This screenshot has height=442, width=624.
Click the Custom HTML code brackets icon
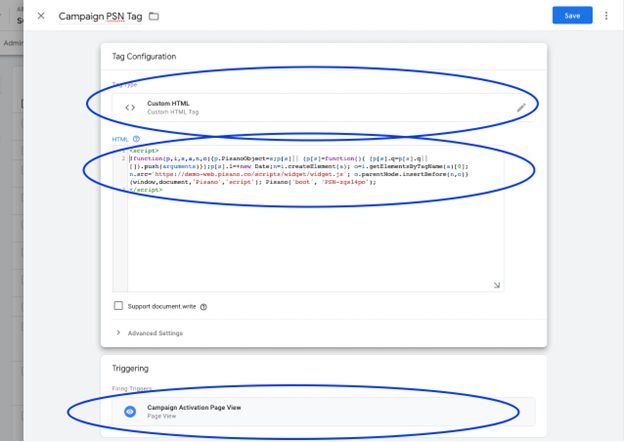[129, 108]
